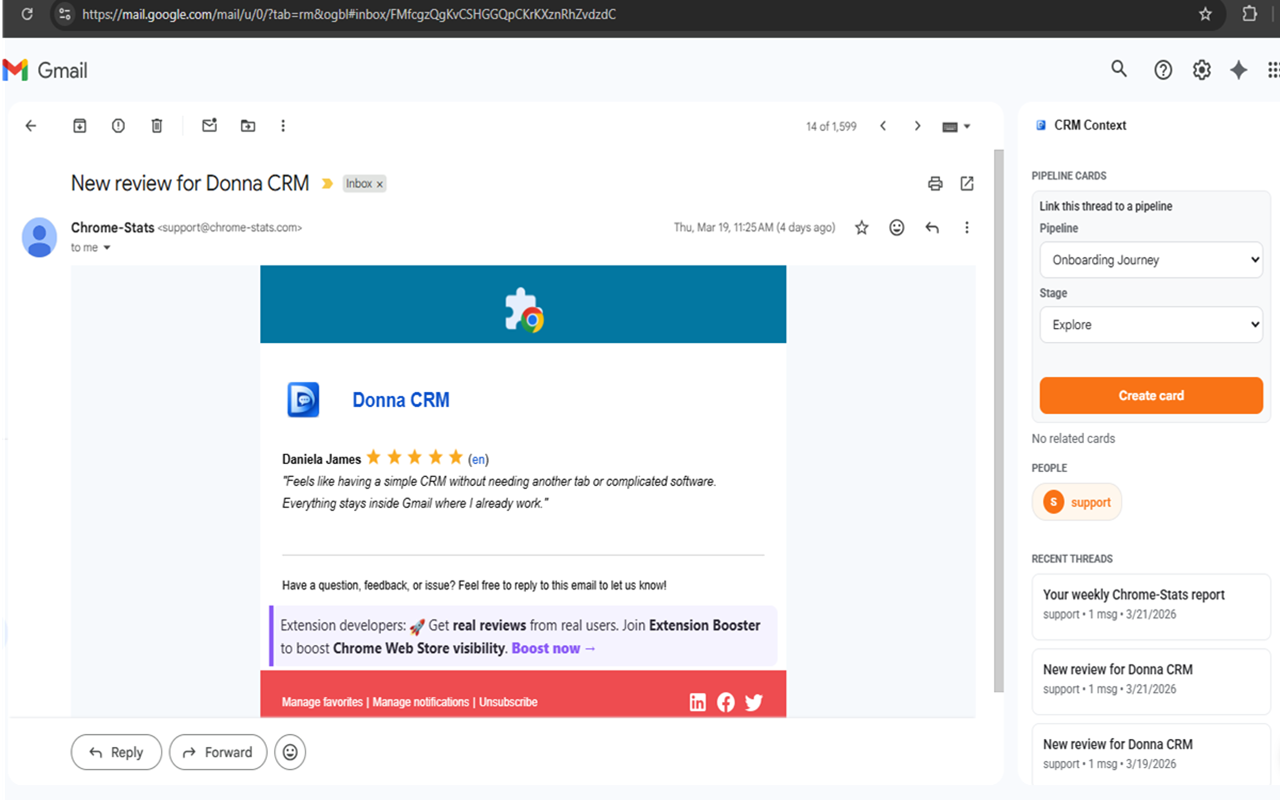Click the Create card button

1151,396
